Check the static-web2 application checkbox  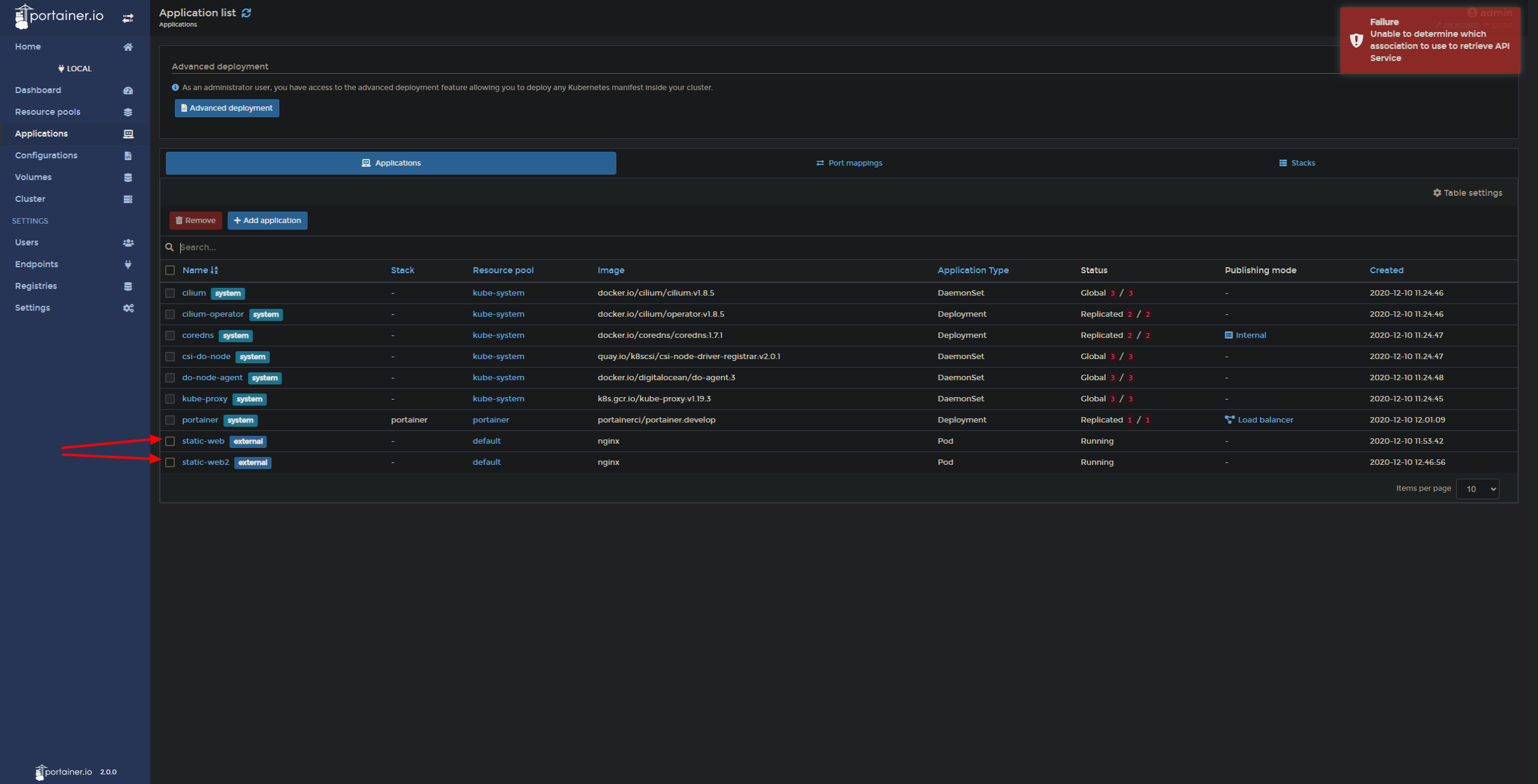coord(170,462)
